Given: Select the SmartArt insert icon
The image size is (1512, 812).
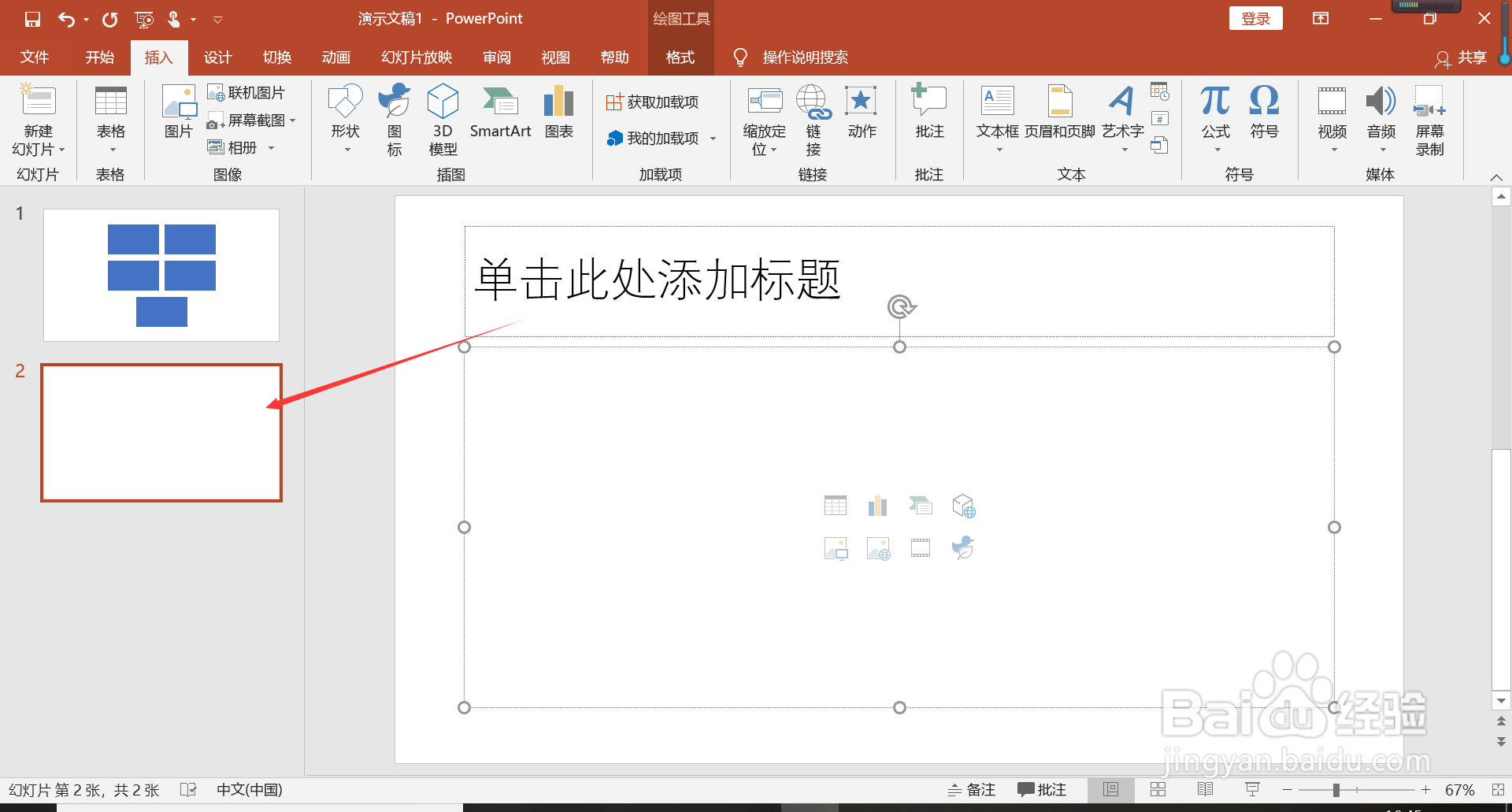Looking at the screenshot, I should (500, 114).
